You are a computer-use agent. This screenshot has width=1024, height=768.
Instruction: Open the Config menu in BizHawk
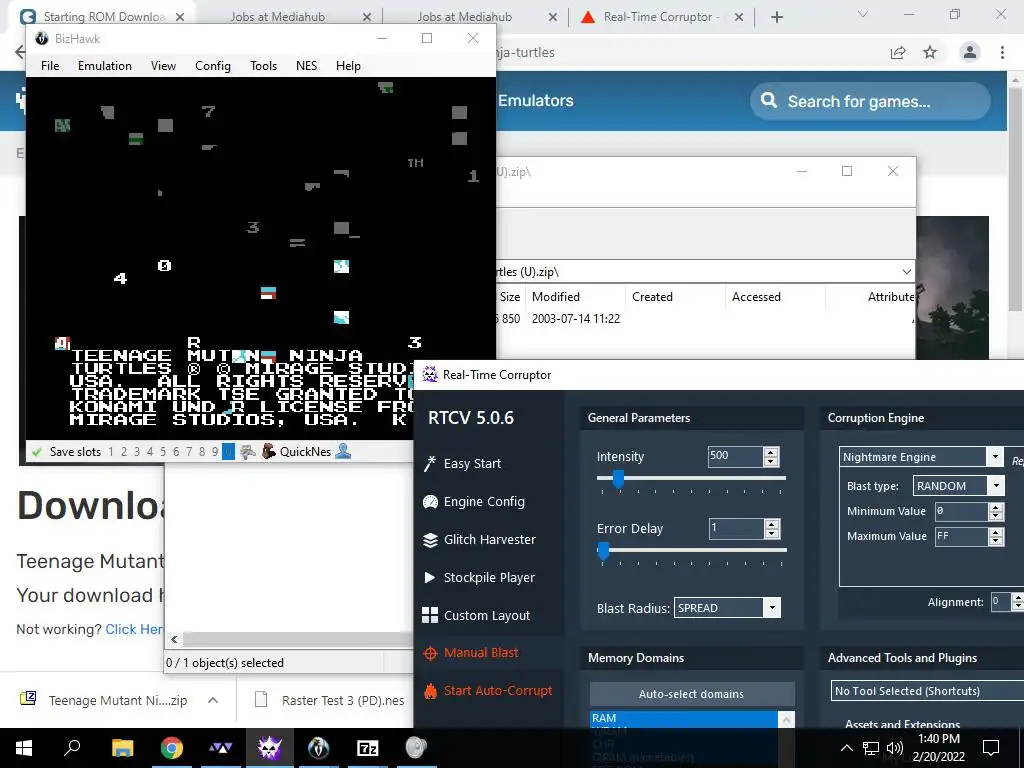(x=213, y=65)
